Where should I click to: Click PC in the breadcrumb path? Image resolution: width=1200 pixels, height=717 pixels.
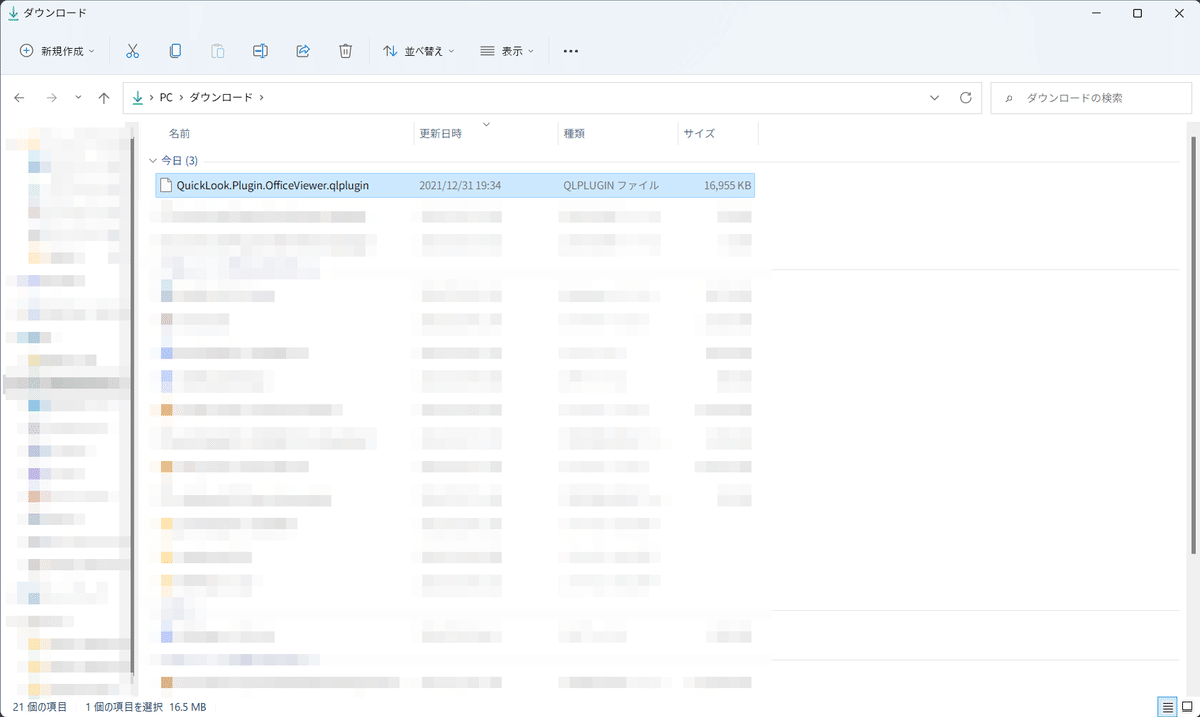pos(166,97)
